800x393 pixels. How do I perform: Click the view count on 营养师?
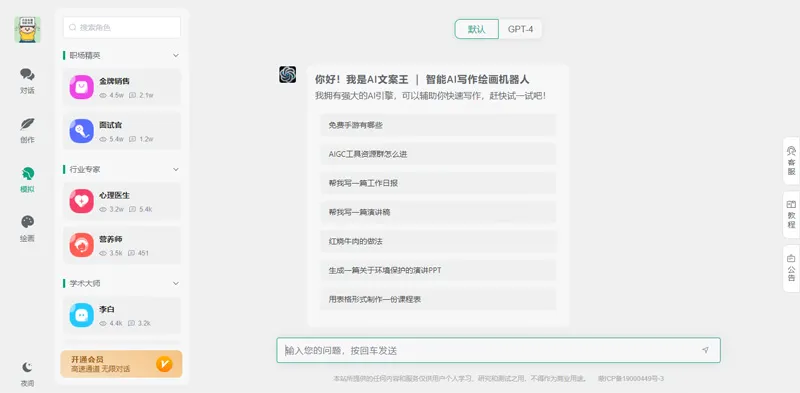pos(111,253)
